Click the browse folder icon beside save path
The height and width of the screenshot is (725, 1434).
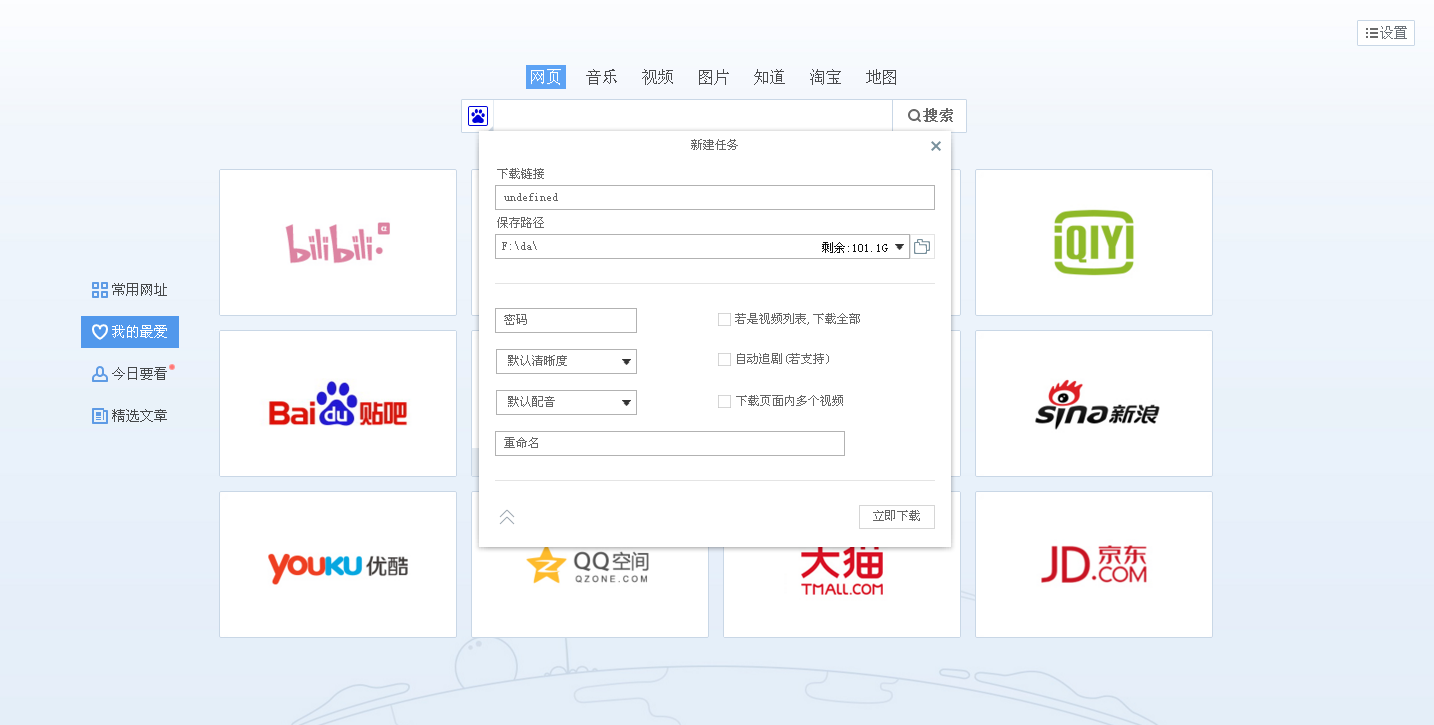click(x=922, y=247)
